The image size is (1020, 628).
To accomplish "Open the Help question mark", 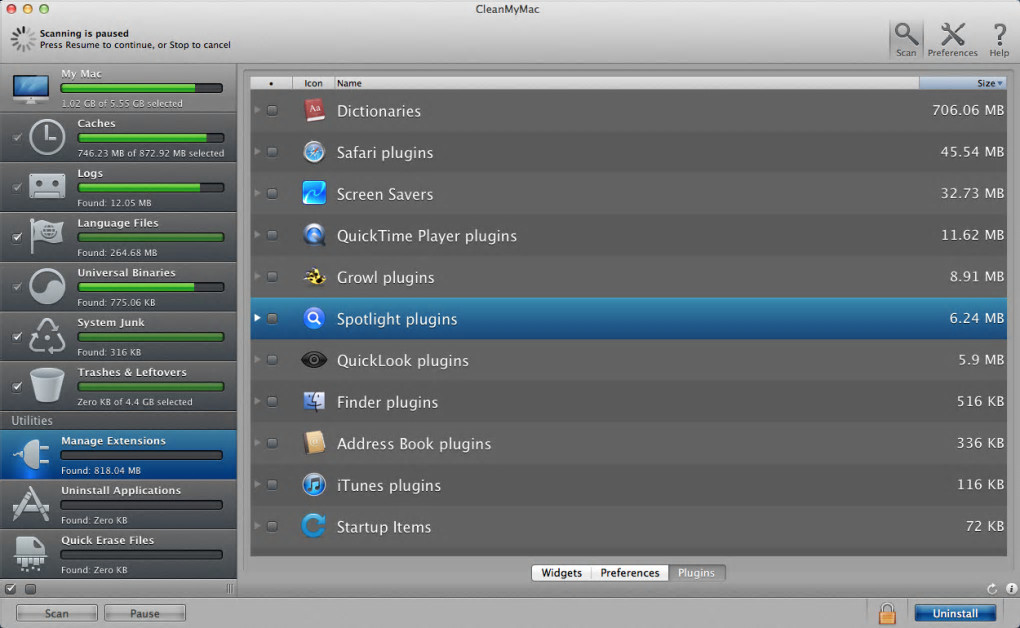I will (999, 34).
